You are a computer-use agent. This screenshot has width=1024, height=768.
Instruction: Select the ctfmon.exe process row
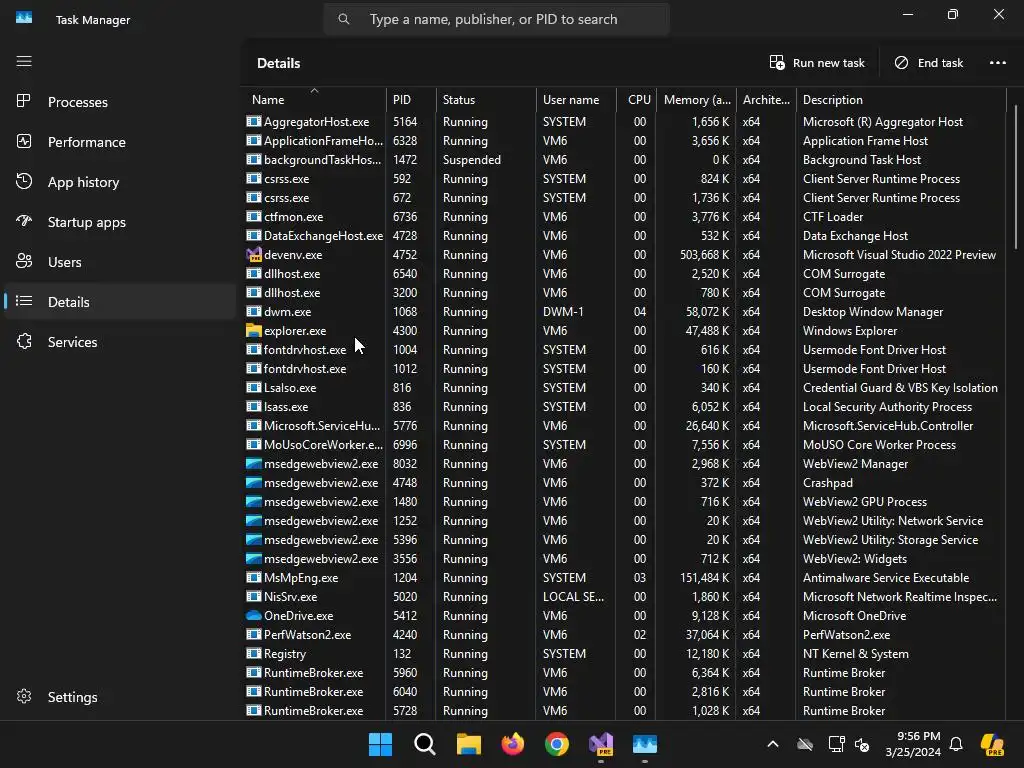tap(624, 217)
